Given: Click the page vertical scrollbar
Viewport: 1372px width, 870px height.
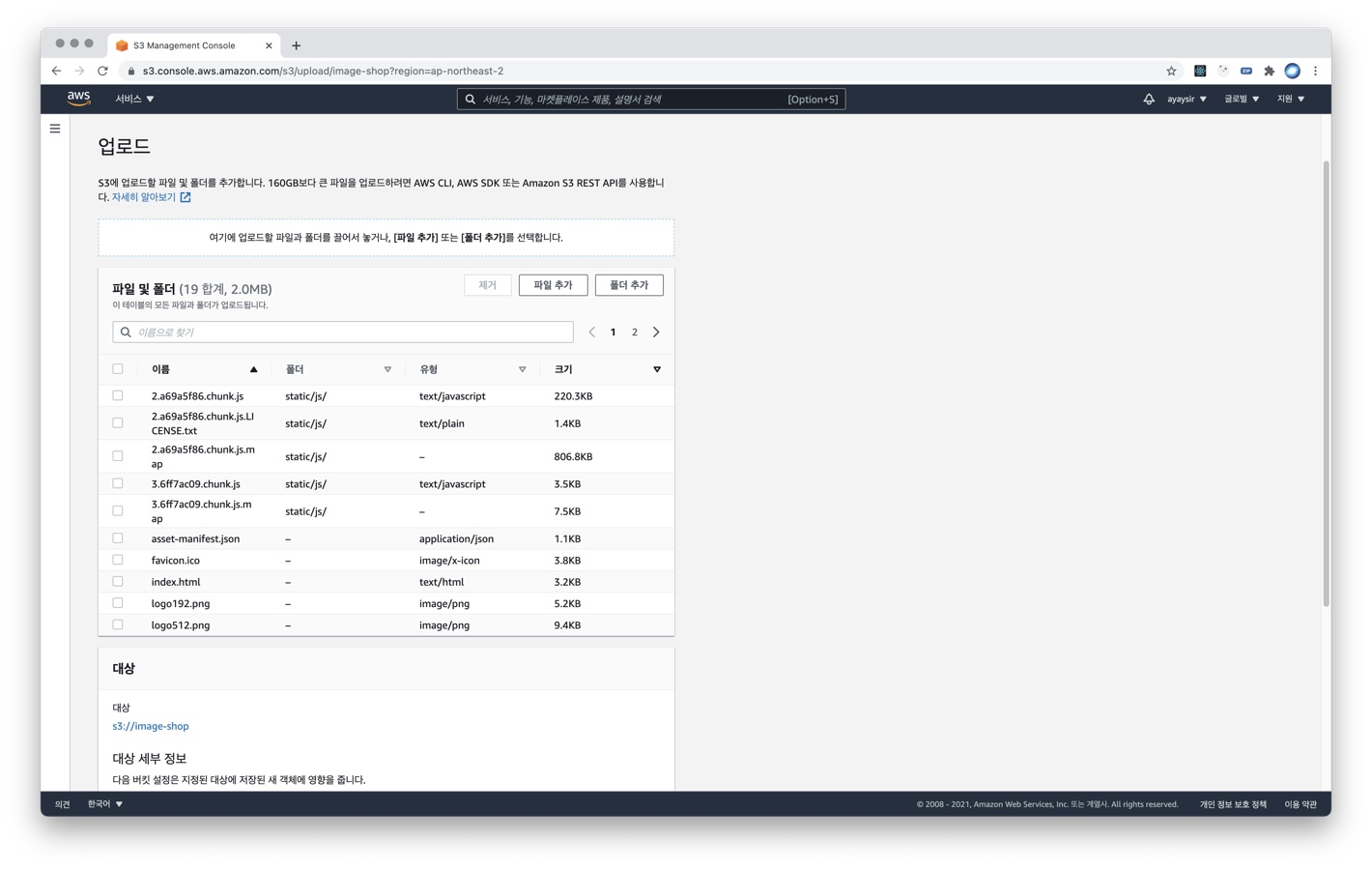Looking at the screenshot, I should tap(1326, 387).
